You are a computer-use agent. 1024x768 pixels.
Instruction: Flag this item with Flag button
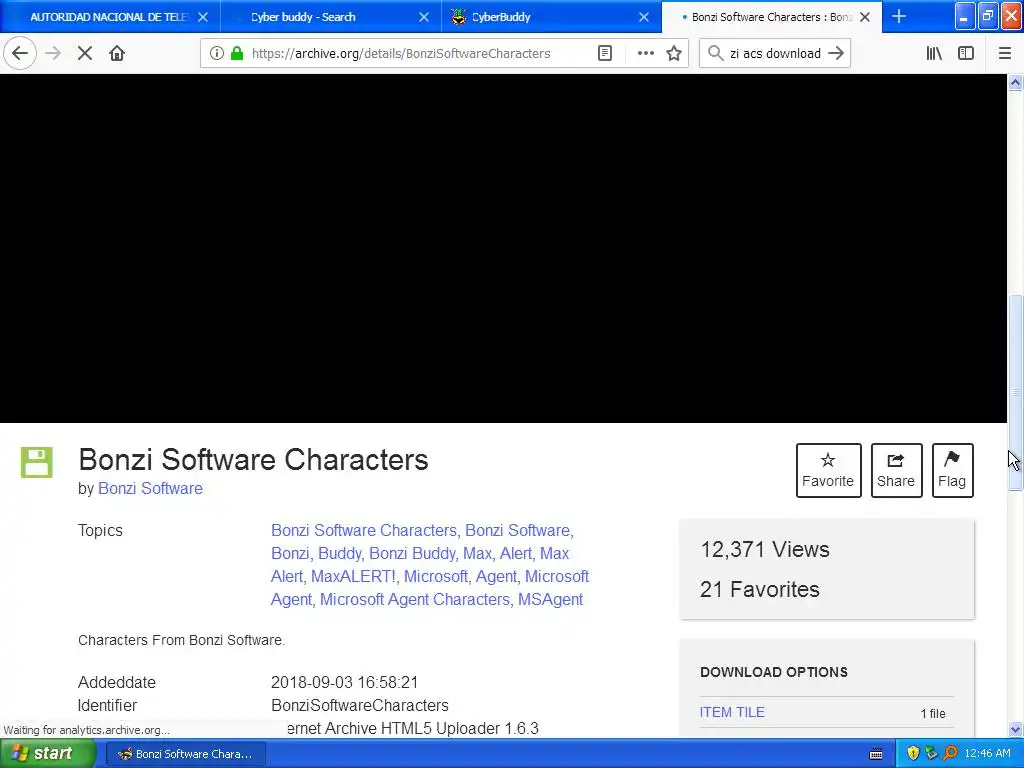pyautogui.click(x=952, y=470)
